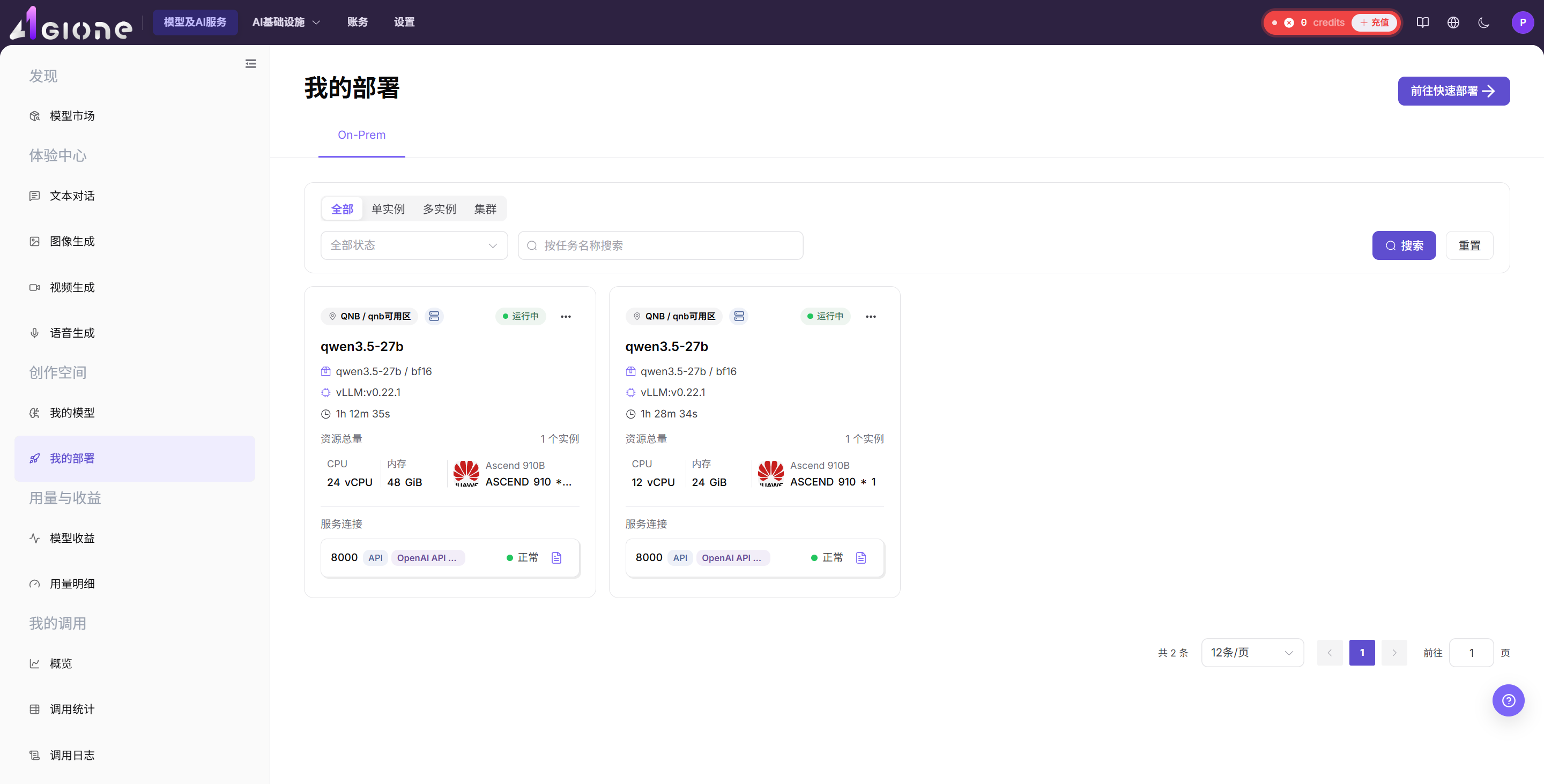Click deployment uptime 1h 28m 34s

[669, 414]
